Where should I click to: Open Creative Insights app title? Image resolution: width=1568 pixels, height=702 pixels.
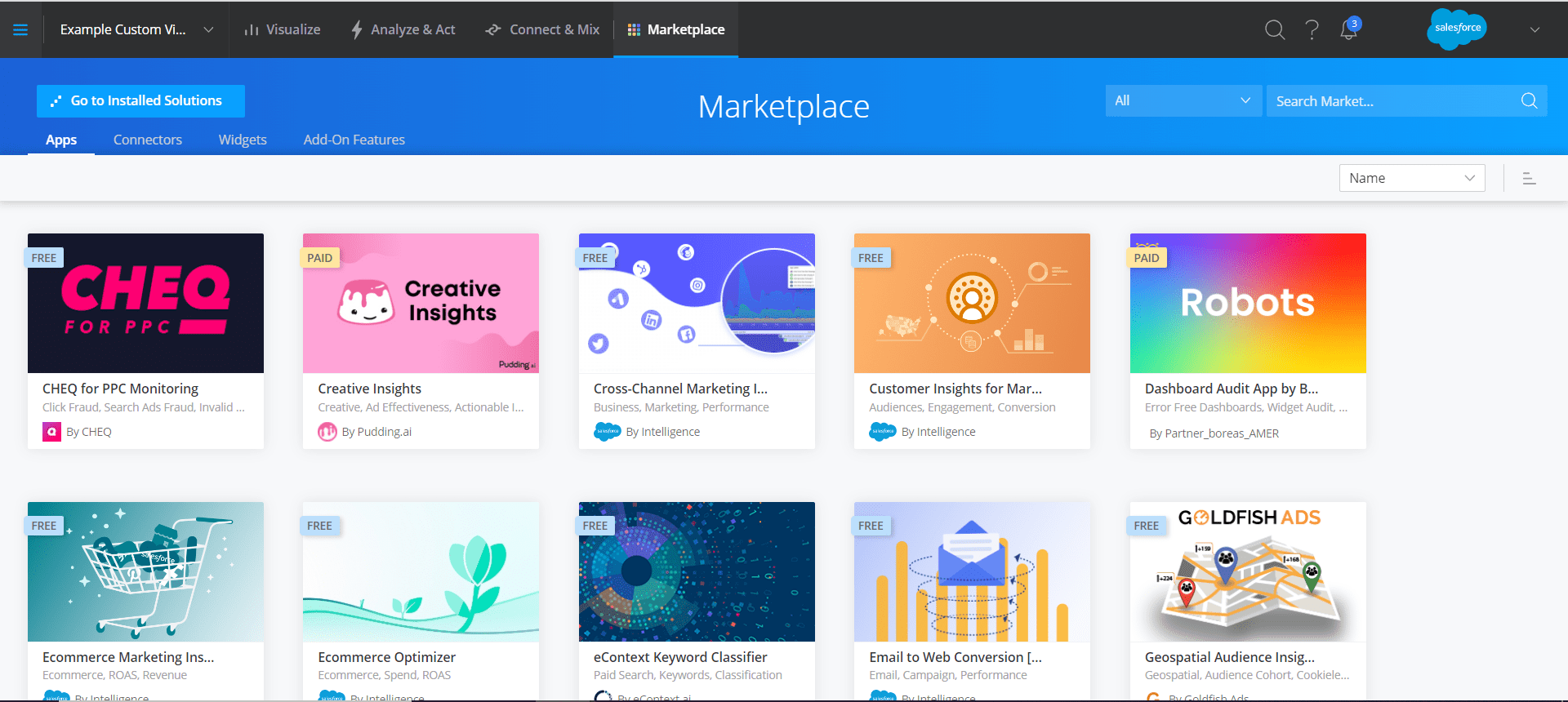[370, 389]
